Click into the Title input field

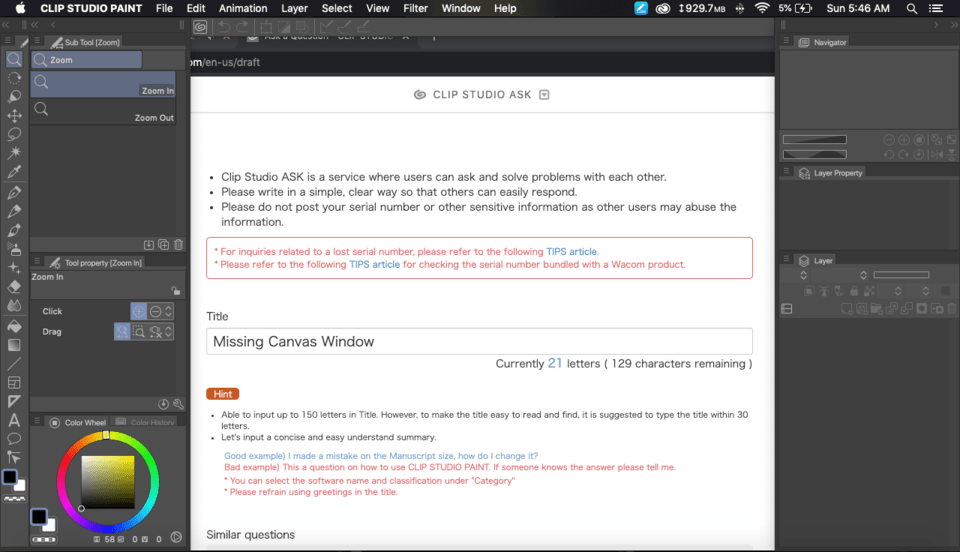tap(479, 341)
